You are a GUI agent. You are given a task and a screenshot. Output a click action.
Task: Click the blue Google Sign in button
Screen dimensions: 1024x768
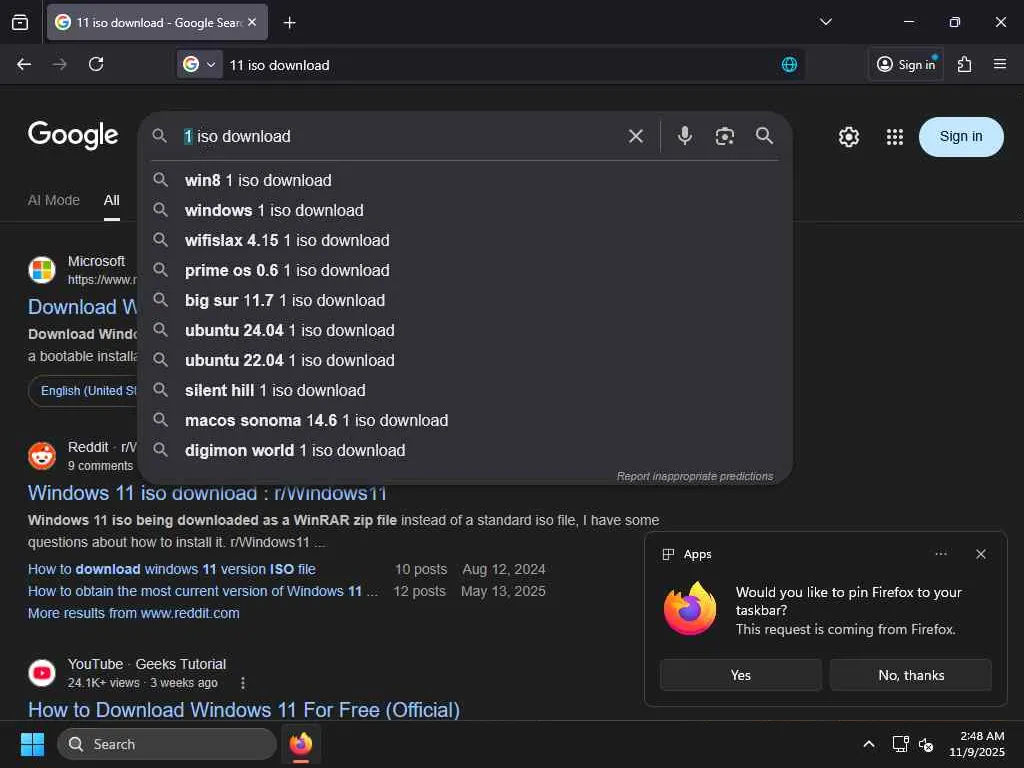(x=961, y=136)
